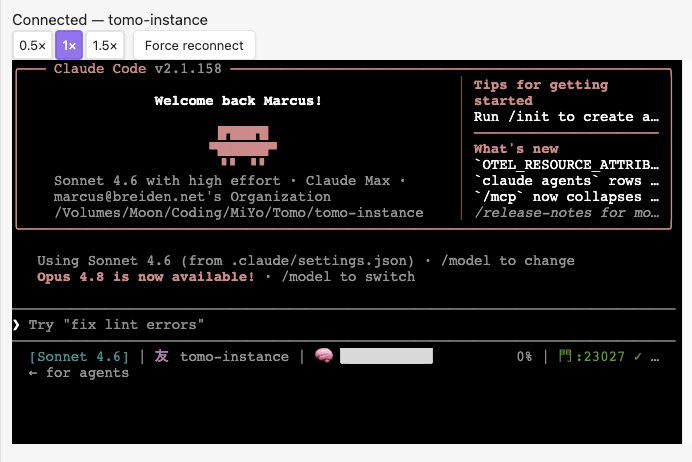Click the context usage progress bar
Viewport: 692px width, 462px height.
pos(386,356)
